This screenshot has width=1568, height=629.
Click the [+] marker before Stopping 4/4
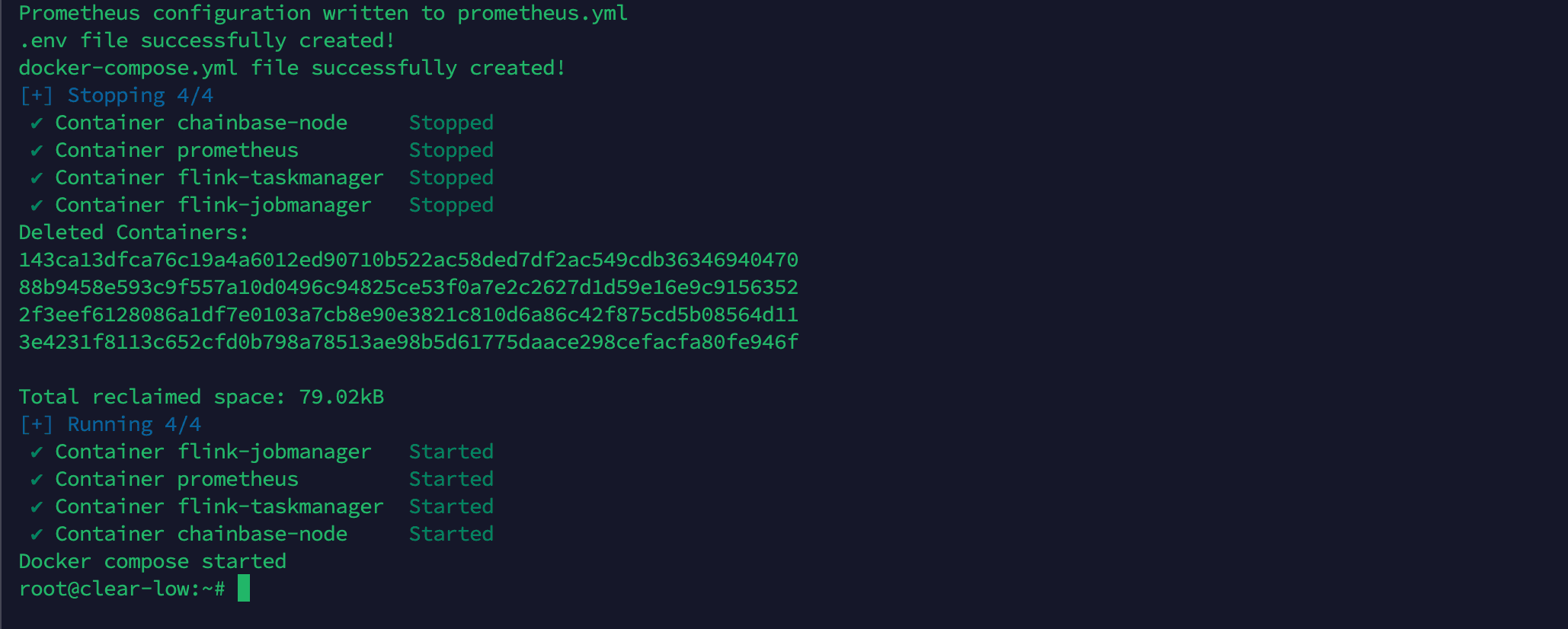point(37,95)
